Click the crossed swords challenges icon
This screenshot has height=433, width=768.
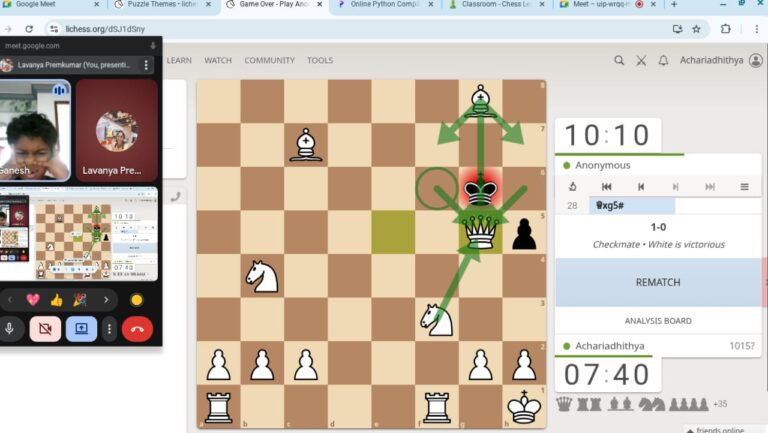(x=641, y=61)
